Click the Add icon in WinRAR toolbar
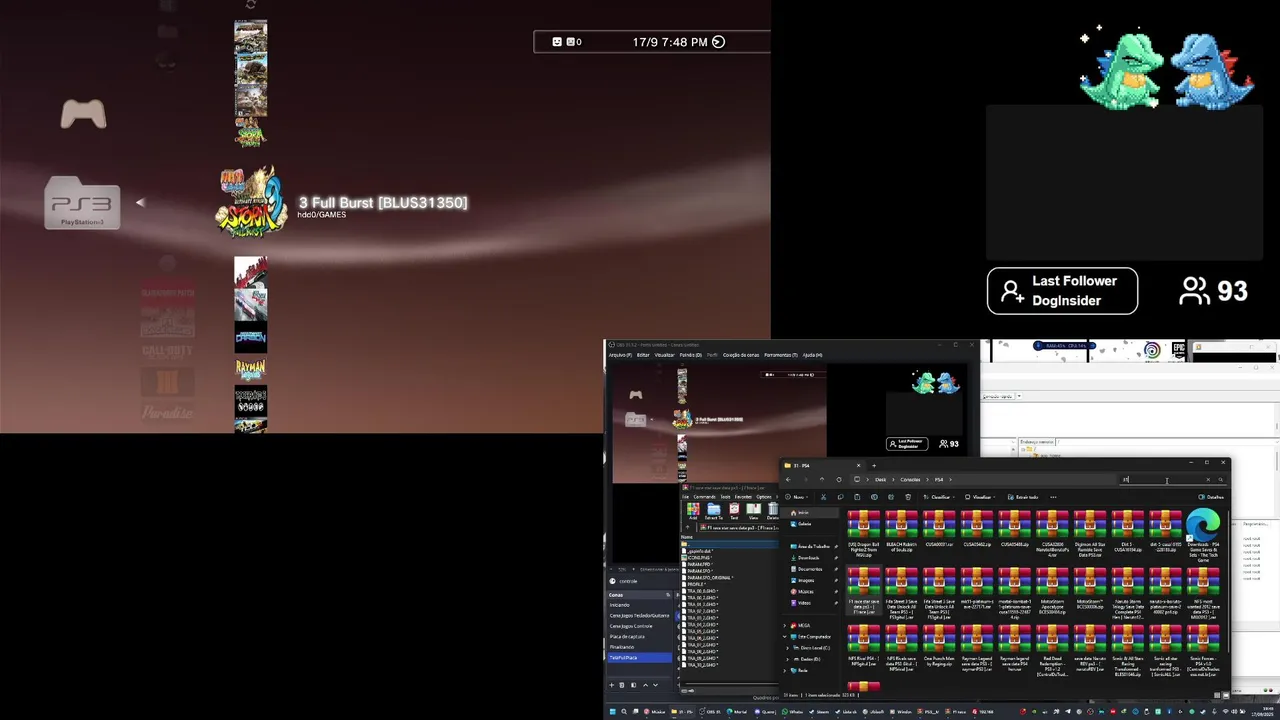This screenshot has height=720, width=1280. coord(693,512)
